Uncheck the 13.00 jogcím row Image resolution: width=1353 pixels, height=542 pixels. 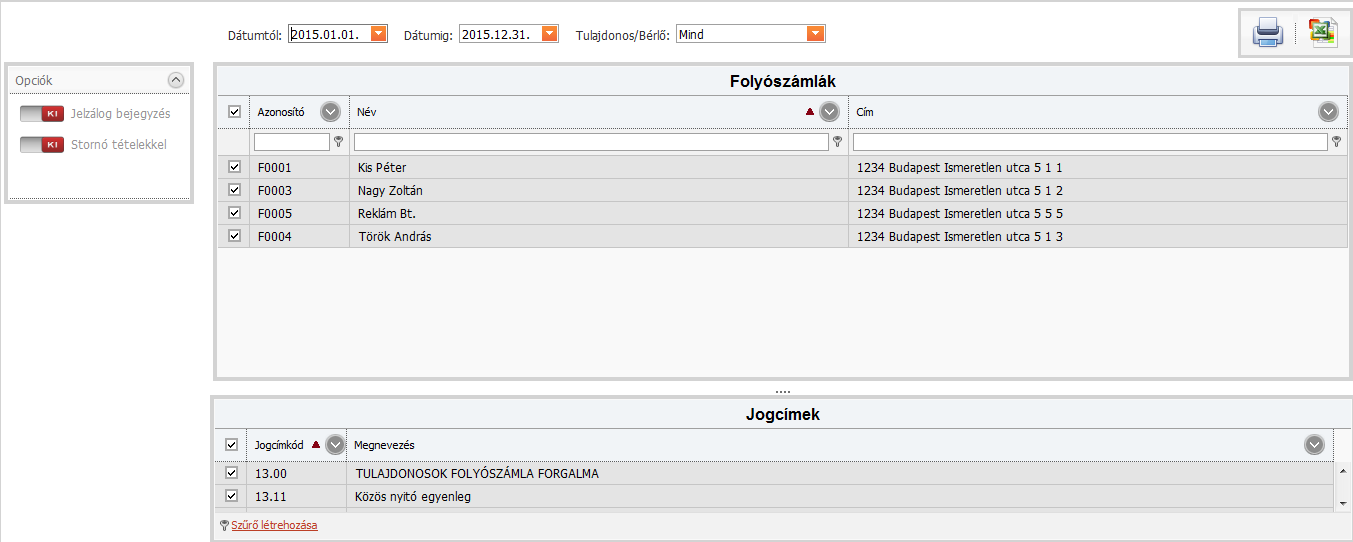point(231,473)
